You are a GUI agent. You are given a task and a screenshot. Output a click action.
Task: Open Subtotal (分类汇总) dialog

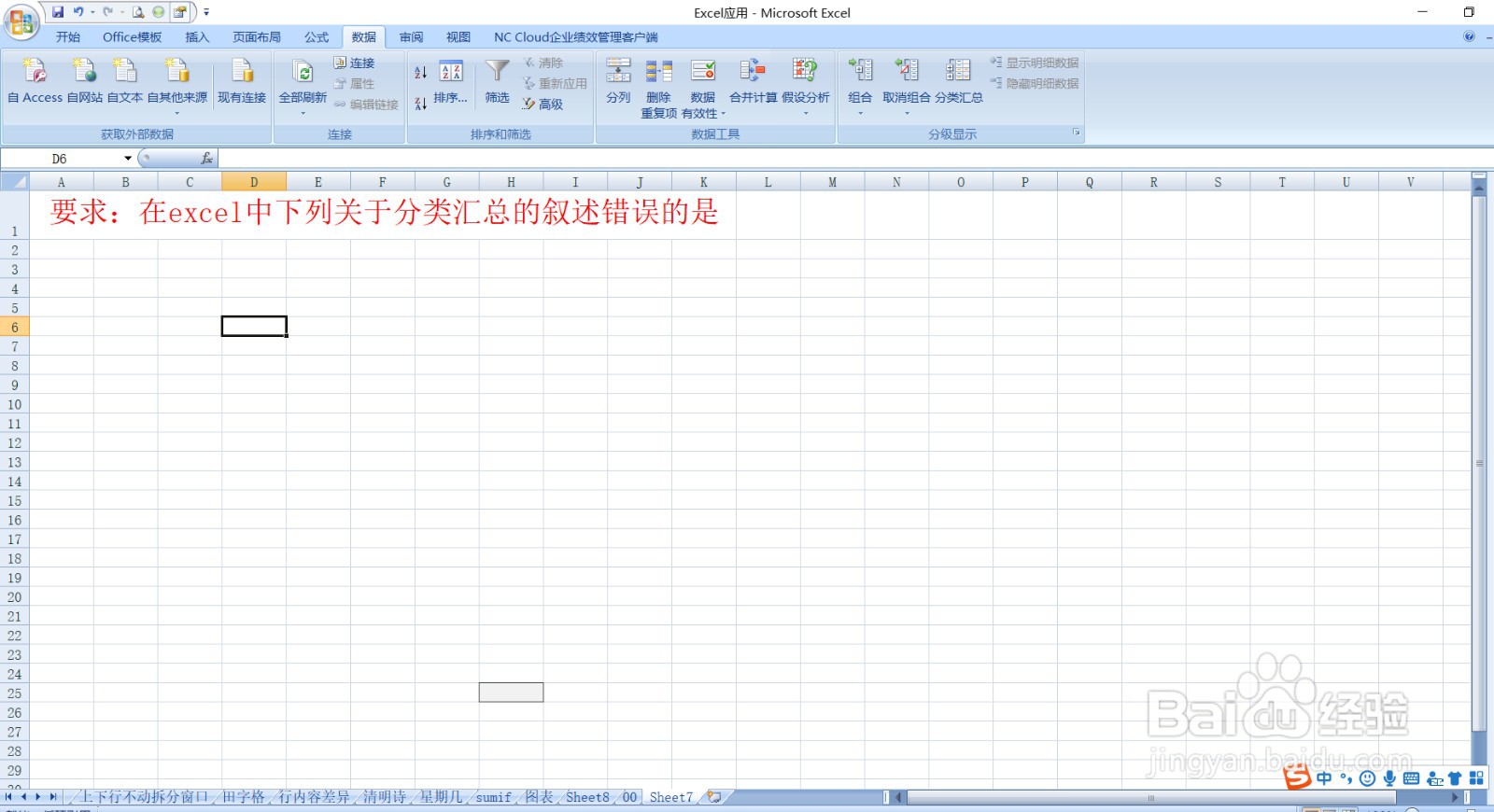(958, 80)
